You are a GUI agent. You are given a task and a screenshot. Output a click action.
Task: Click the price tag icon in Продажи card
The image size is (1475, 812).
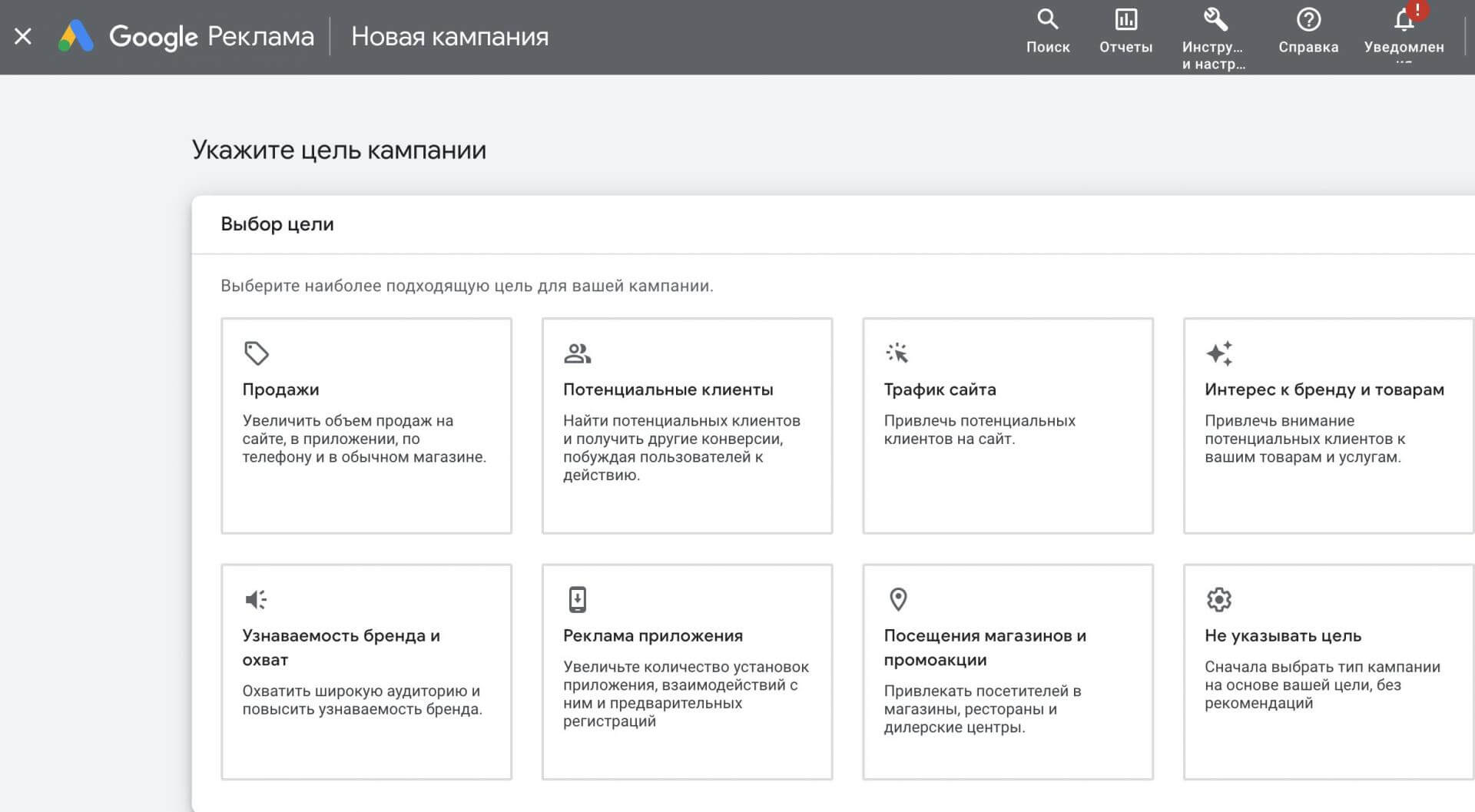[256, 353]
